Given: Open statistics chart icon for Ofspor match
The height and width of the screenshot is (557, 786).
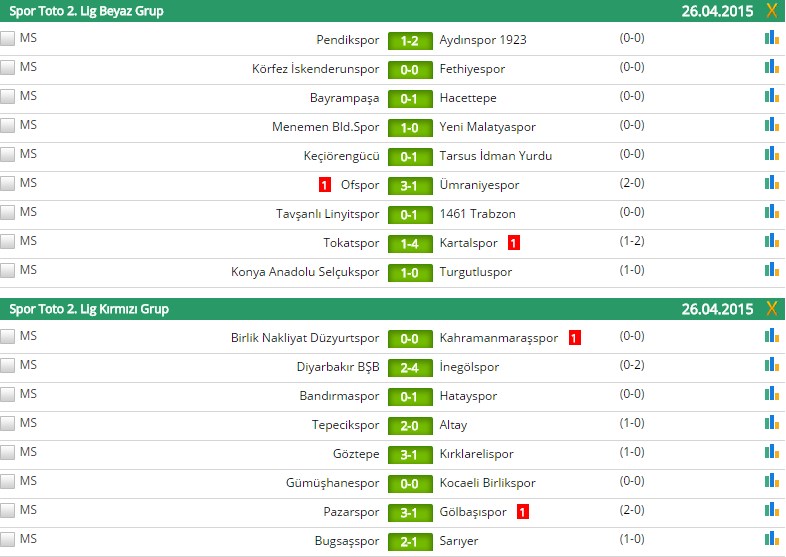Looking at the screenshot, I should tap(771, 183).
